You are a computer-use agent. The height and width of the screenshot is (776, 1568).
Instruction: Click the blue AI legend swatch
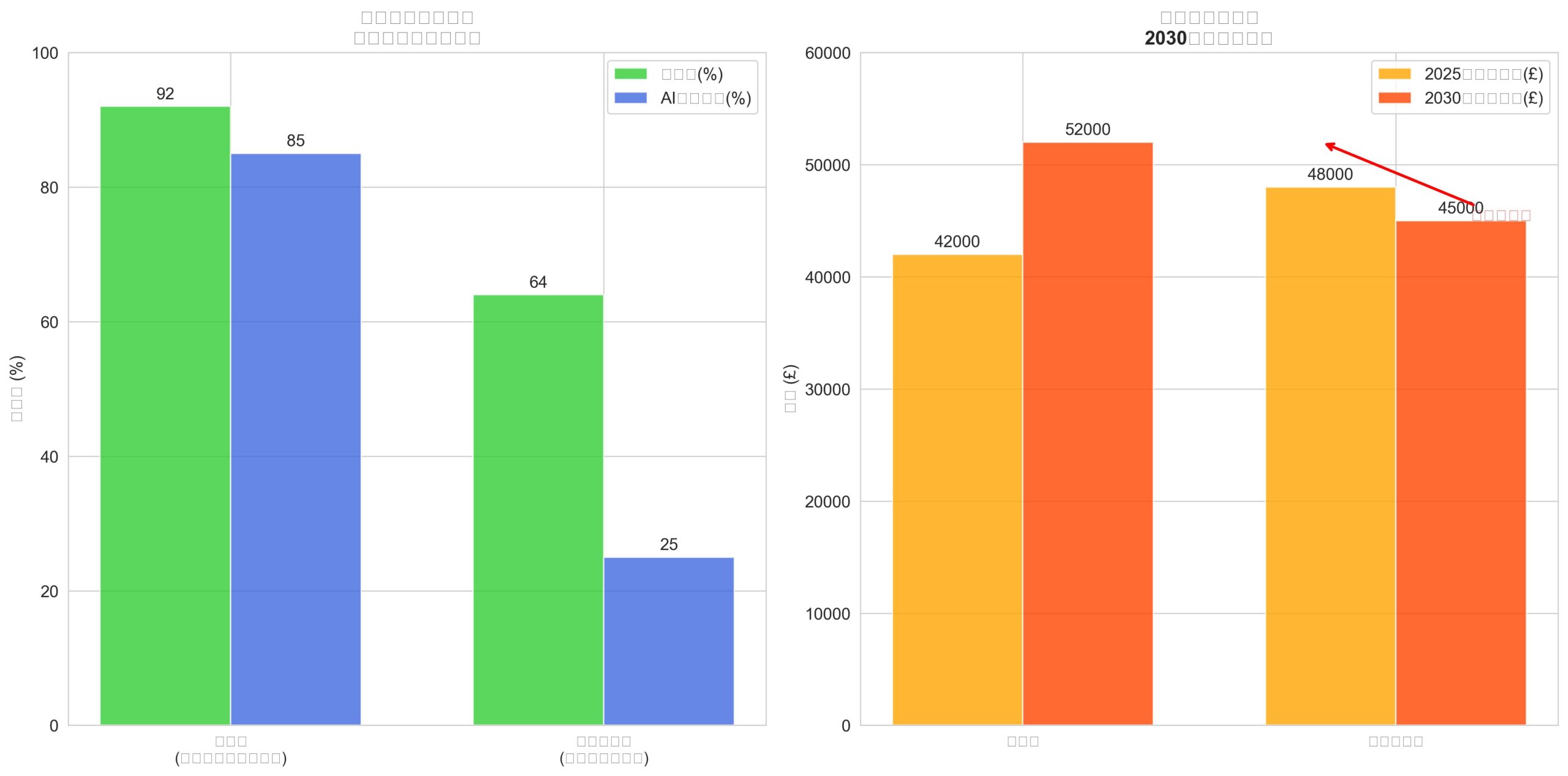(630, 98)
